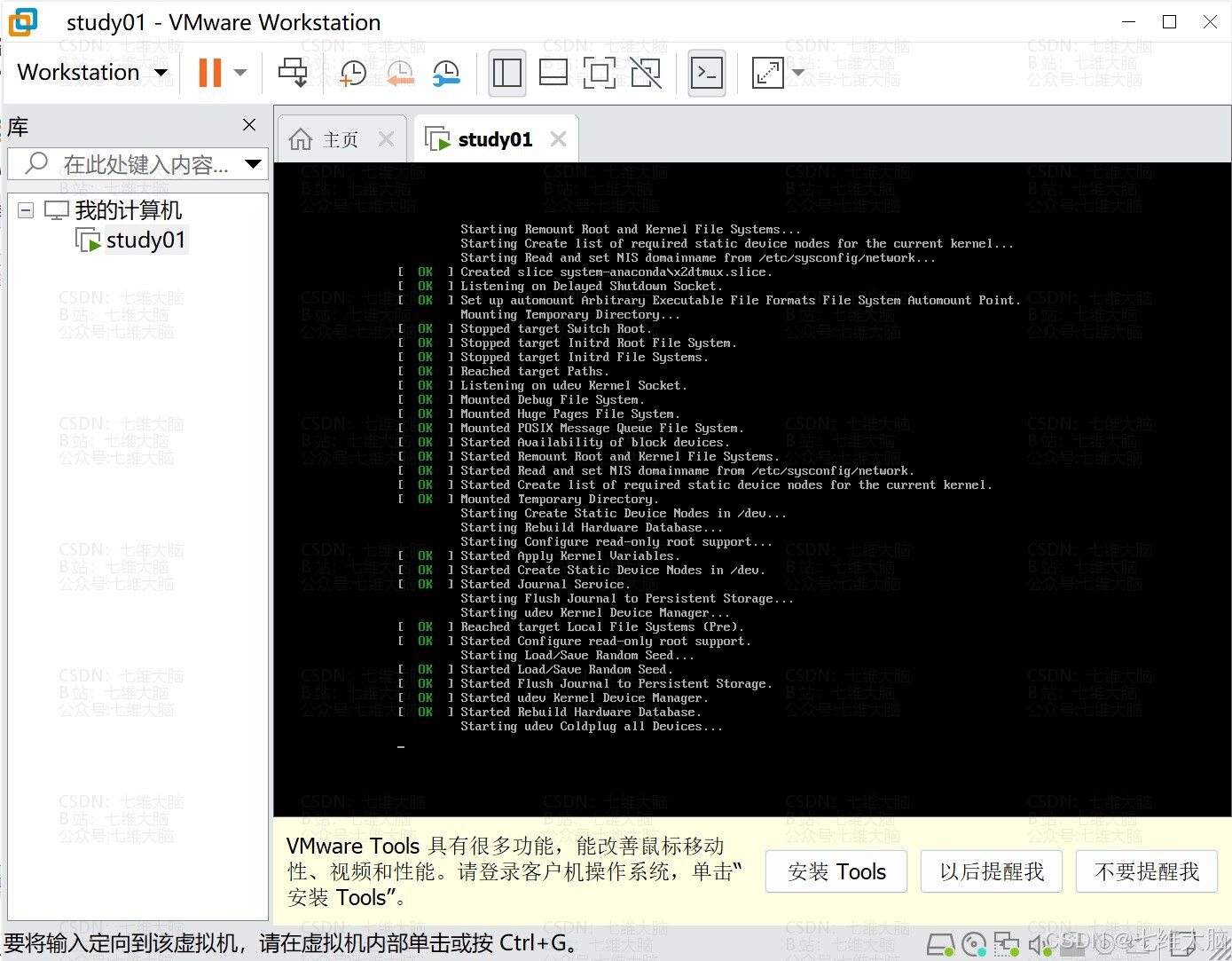Screen dimensions: 1232x961
Task: Switch to the study01 tab
Action: pos(495,139)
